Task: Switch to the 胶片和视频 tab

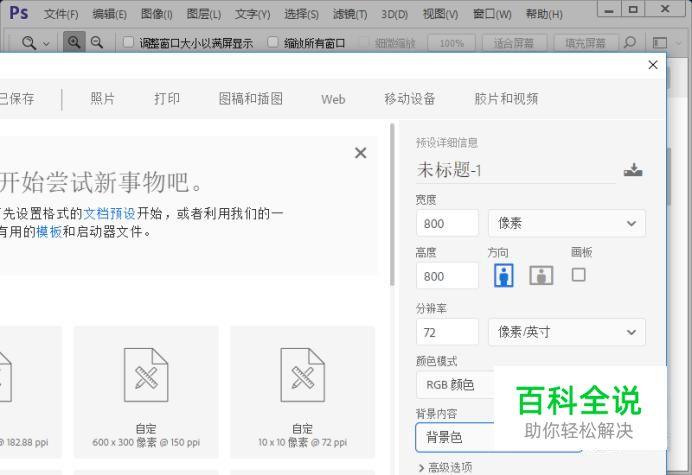Action: 506,98
